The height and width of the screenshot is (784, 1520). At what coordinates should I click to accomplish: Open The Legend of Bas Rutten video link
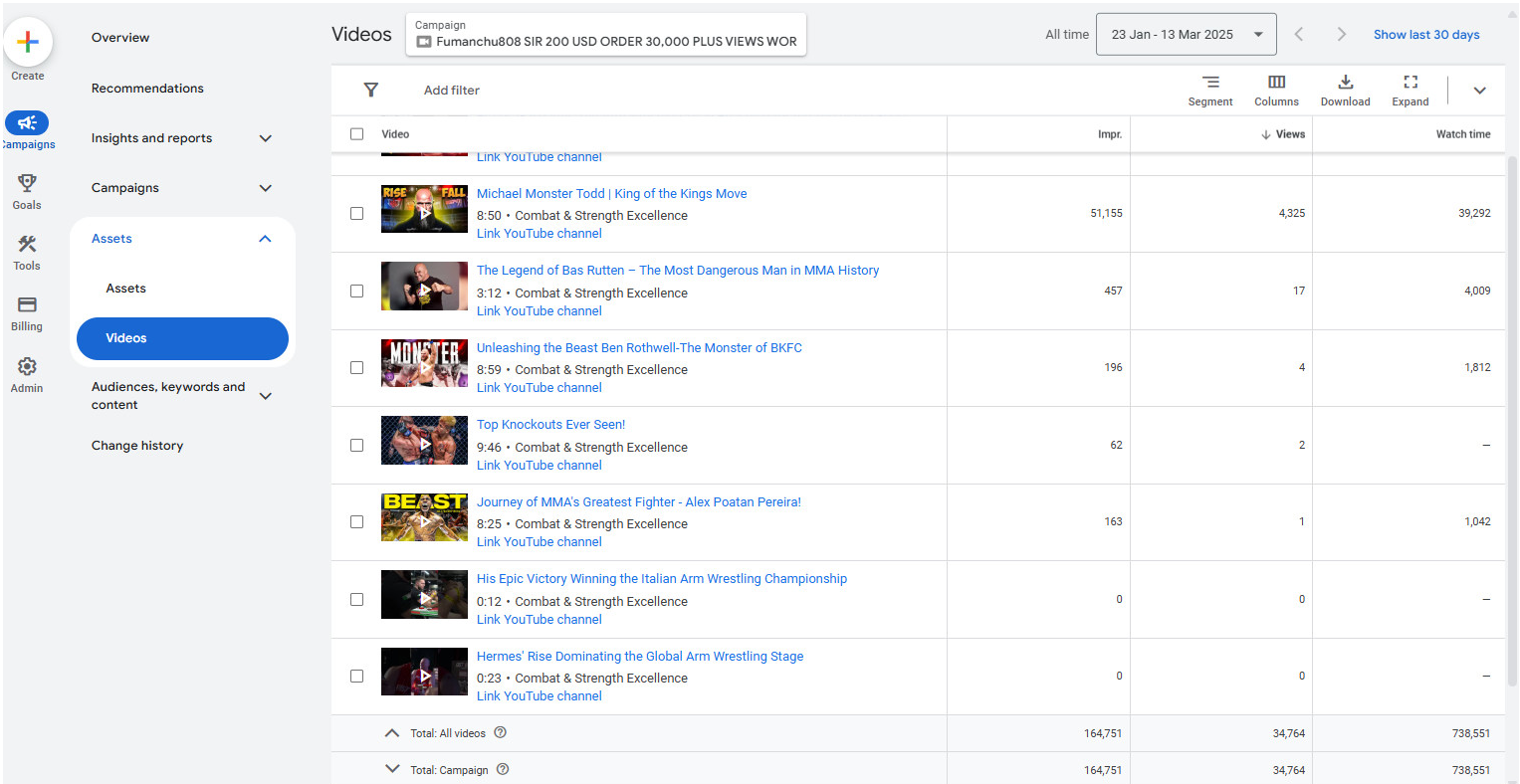click(677, 271)
